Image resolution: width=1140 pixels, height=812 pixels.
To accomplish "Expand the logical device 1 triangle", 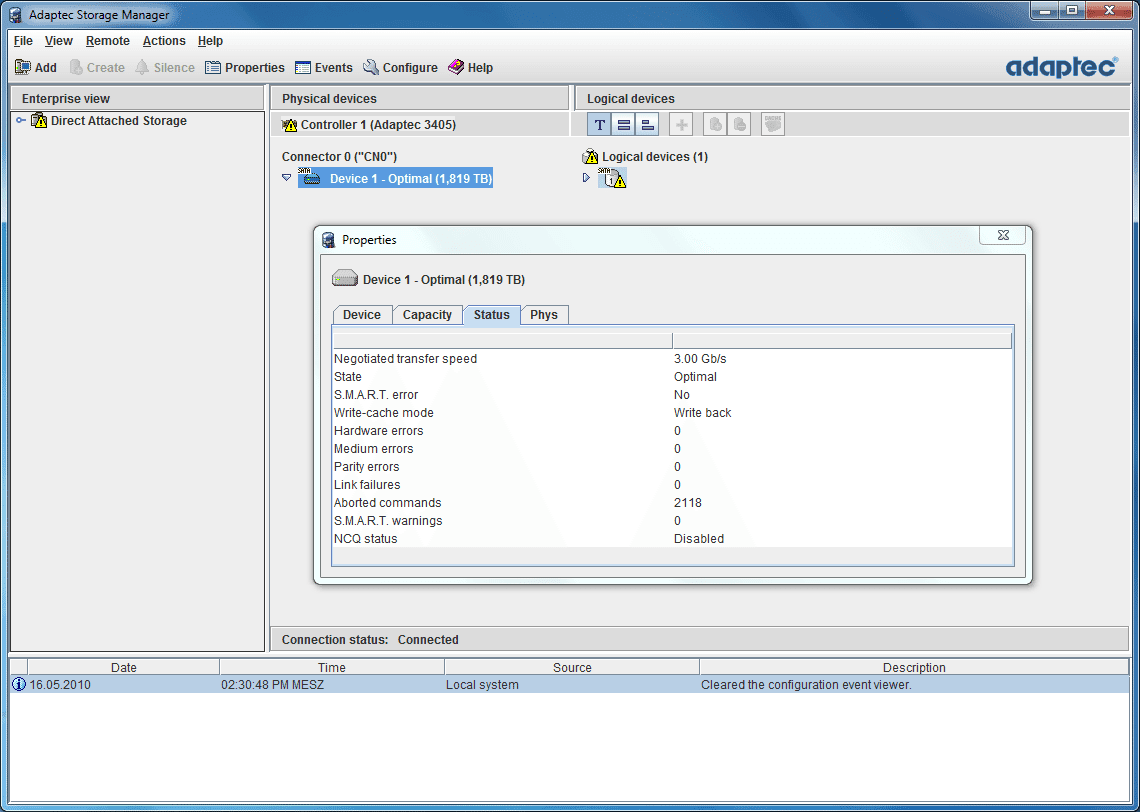I will (587, 177).
